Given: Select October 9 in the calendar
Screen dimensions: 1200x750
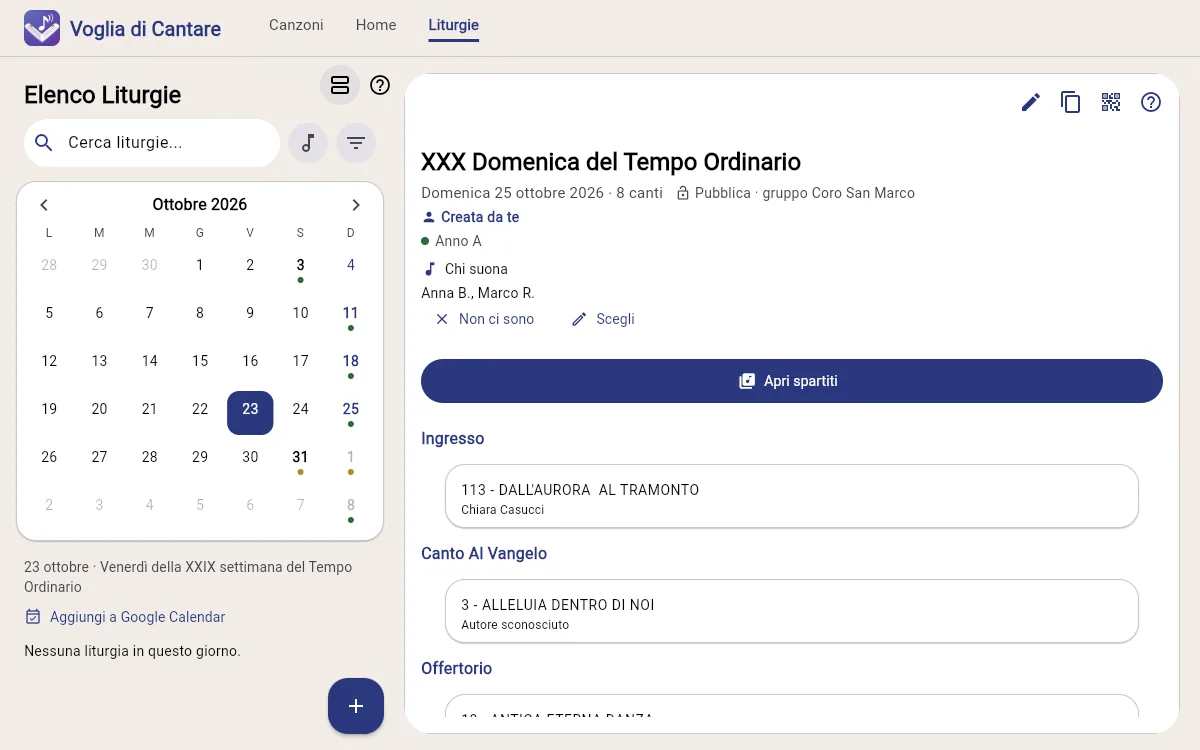Looking at the screenshot, I should [250, 313].
